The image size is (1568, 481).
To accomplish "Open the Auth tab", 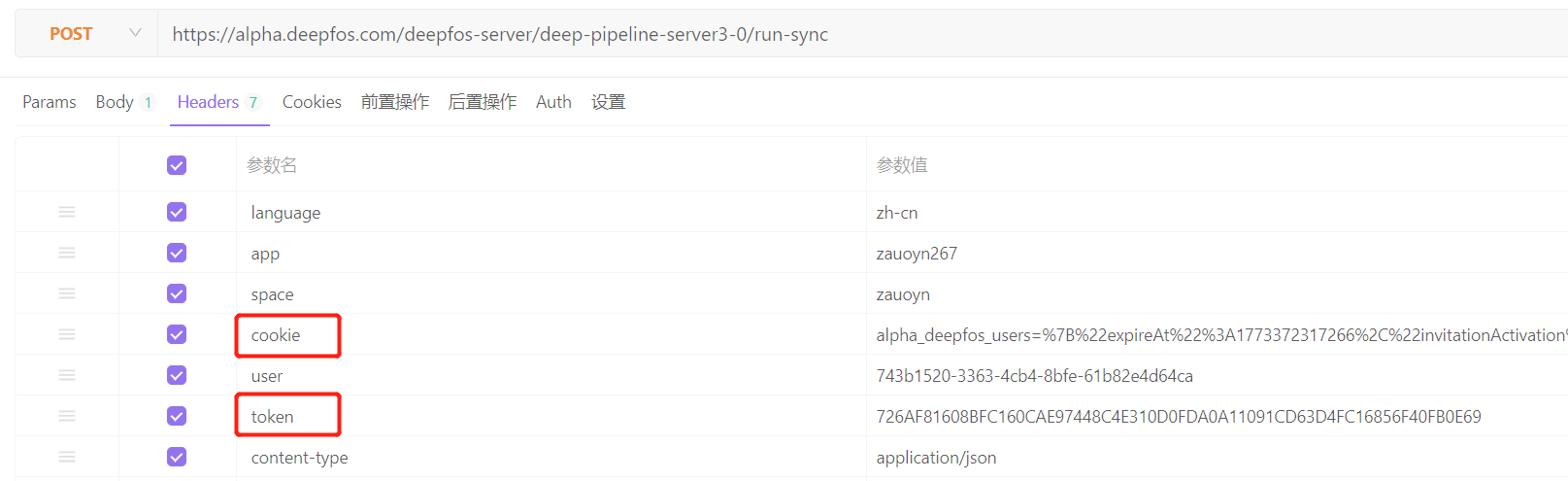I will point(553,102).
